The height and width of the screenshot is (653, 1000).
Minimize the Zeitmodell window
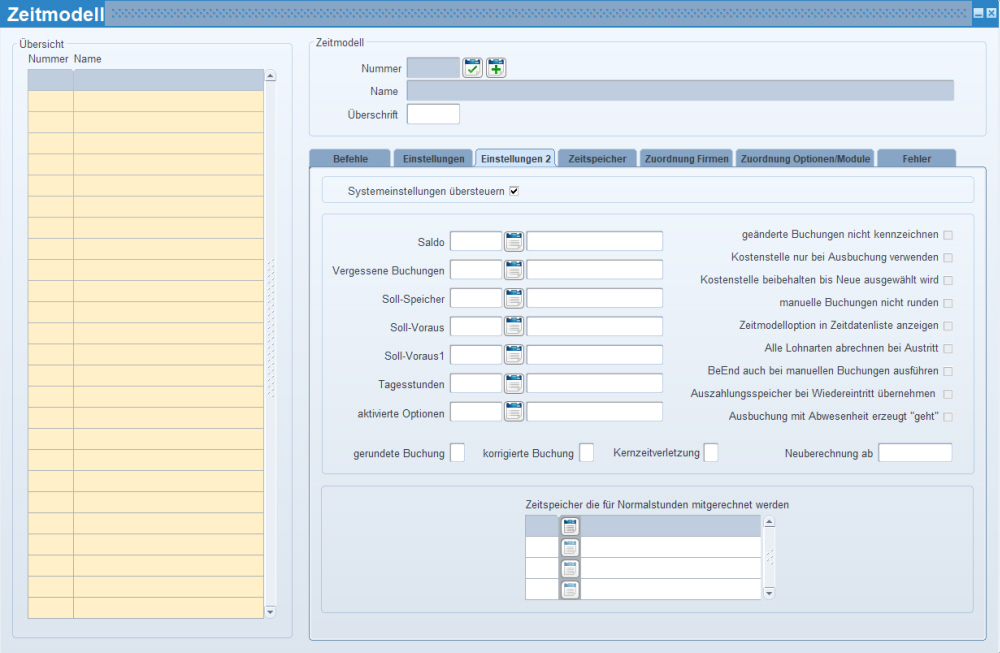tap(978, 13)
